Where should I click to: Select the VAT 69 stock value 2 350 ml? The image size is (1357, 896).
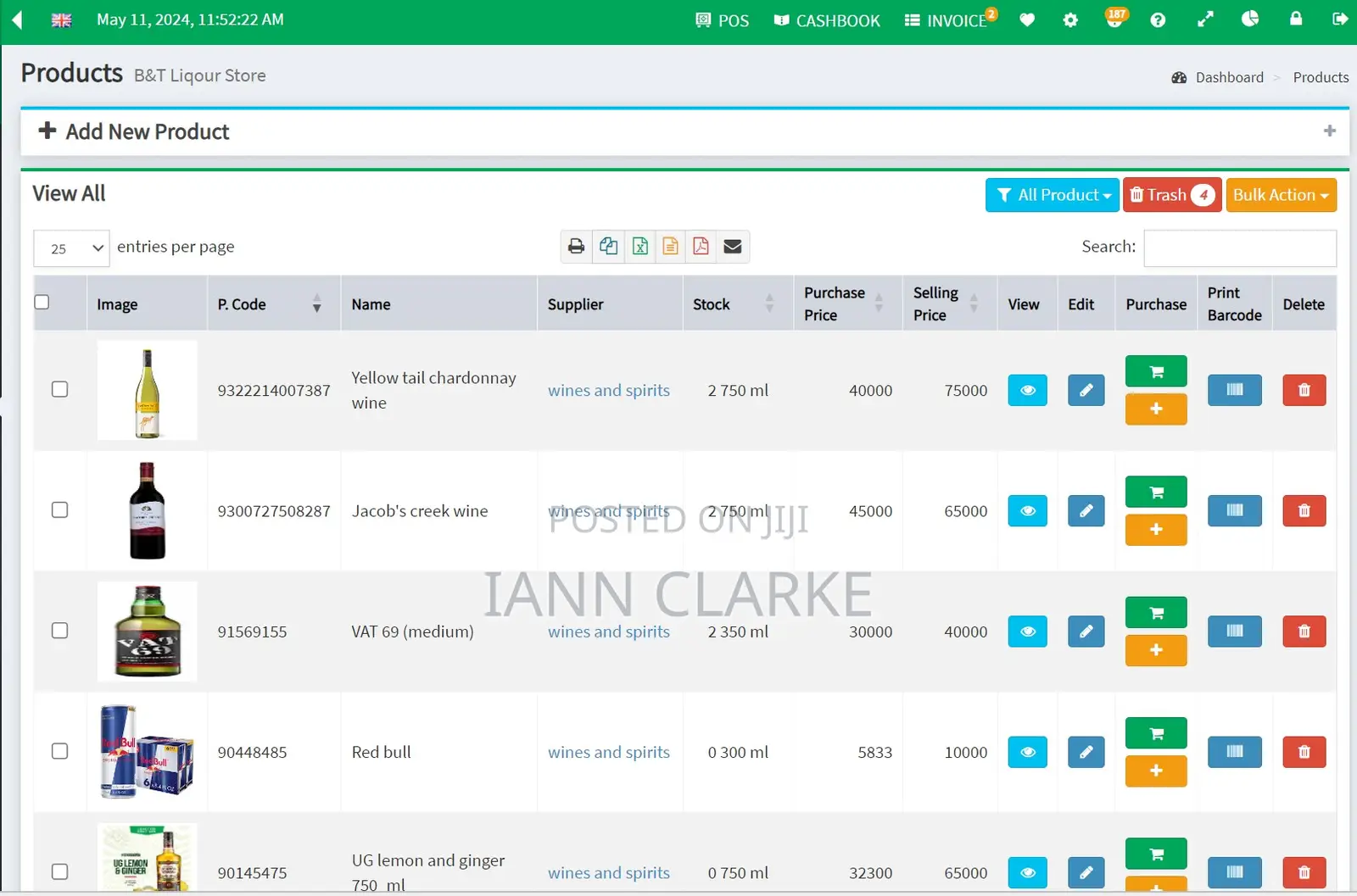click(x=738, y=632)
